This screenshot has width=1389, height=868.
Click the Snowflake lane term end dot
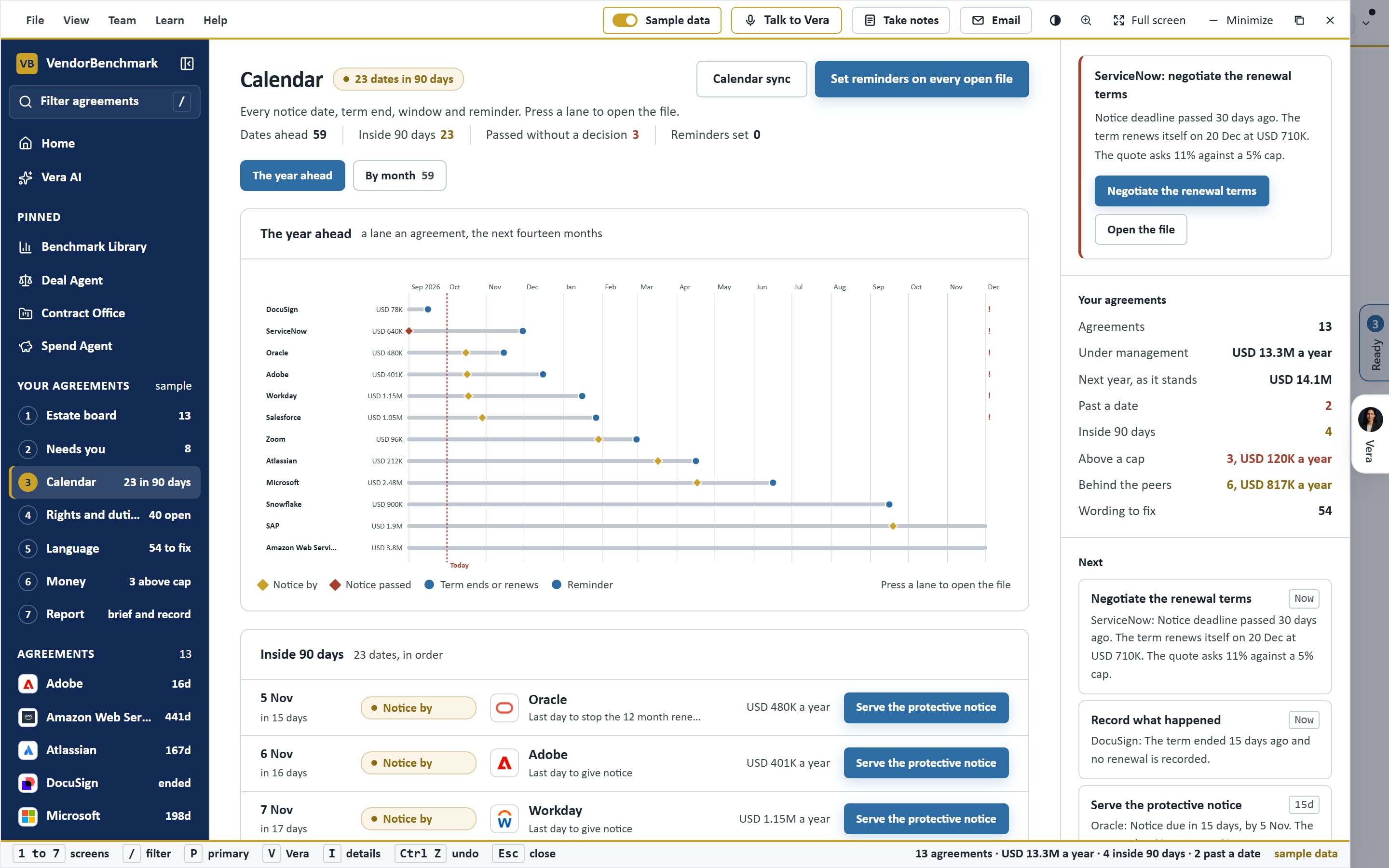click(889, 504)
